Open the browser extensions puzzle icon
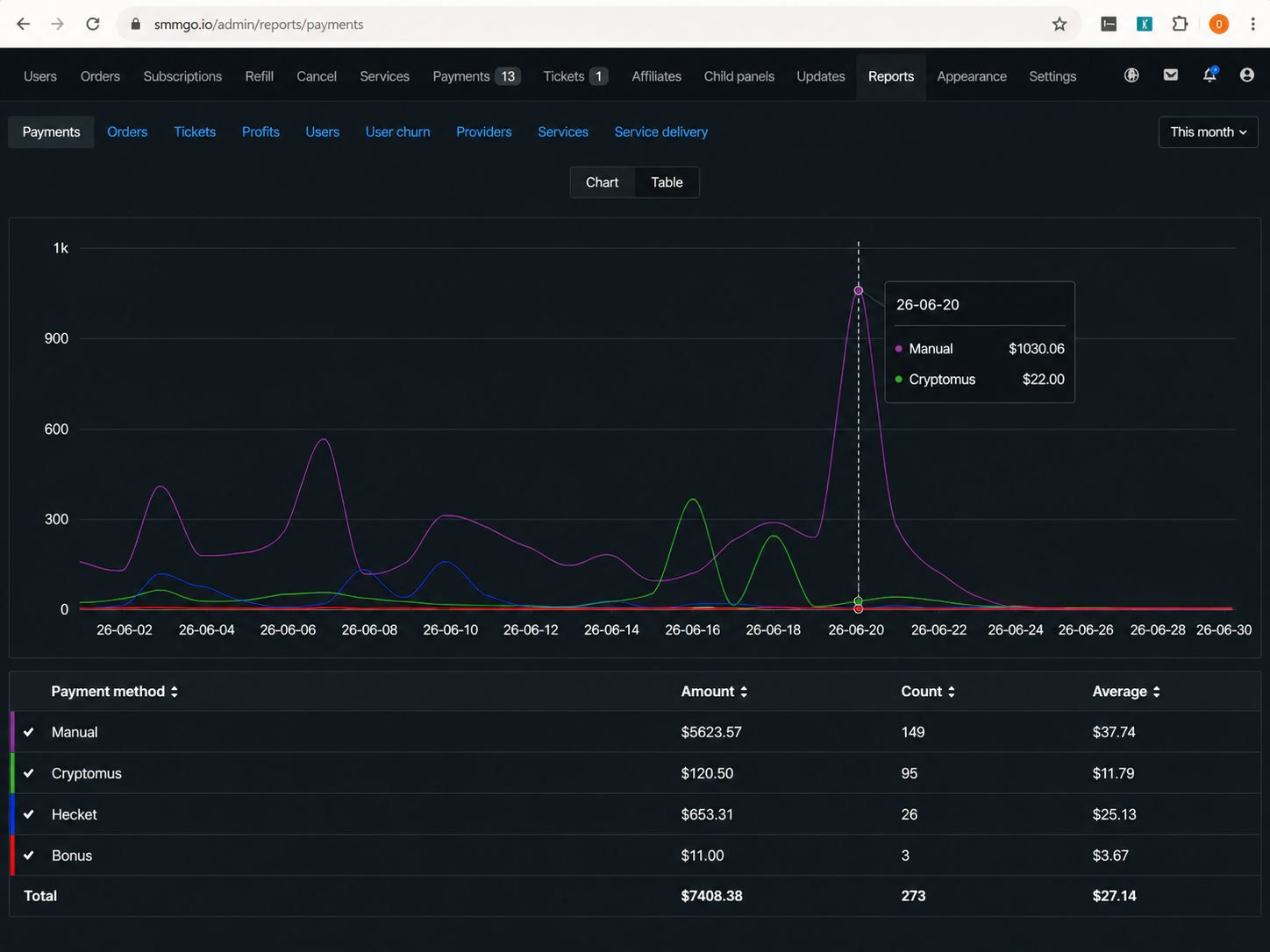 (1181, 24)
